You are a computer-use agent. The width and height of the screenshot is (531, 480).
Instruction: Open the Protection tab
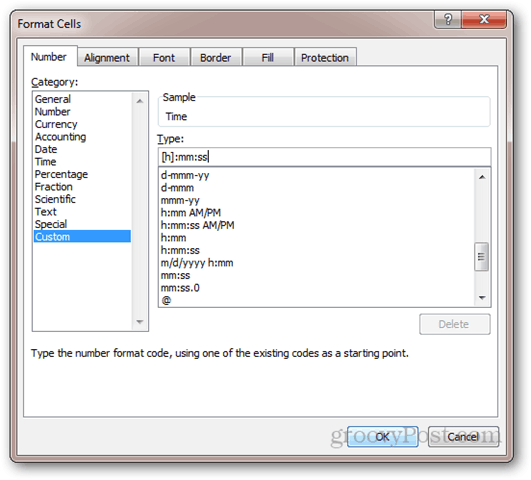coord(325,58)
